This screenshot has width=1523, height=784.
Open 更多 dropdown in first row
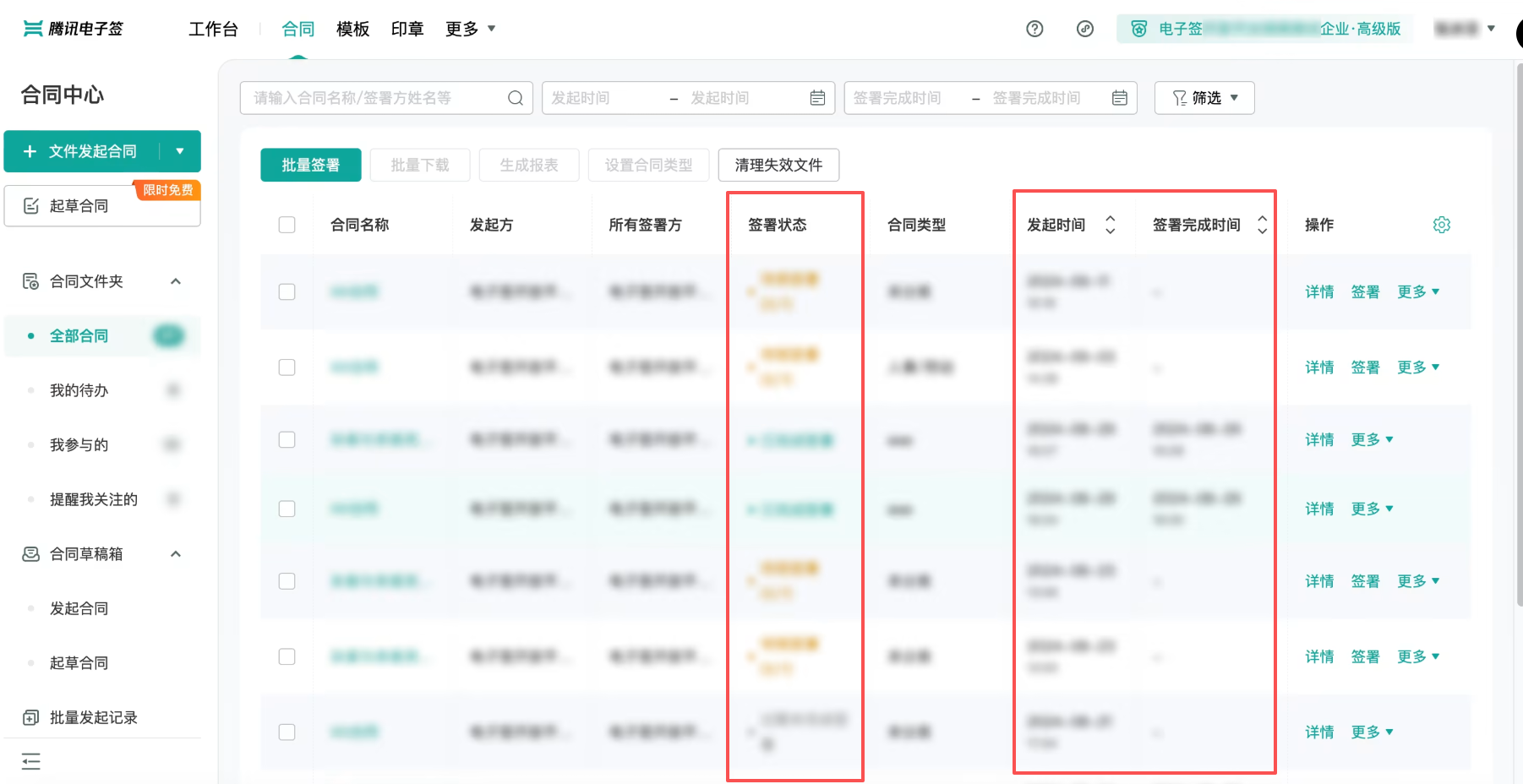pyautogui.click(x=1418, y=291)
